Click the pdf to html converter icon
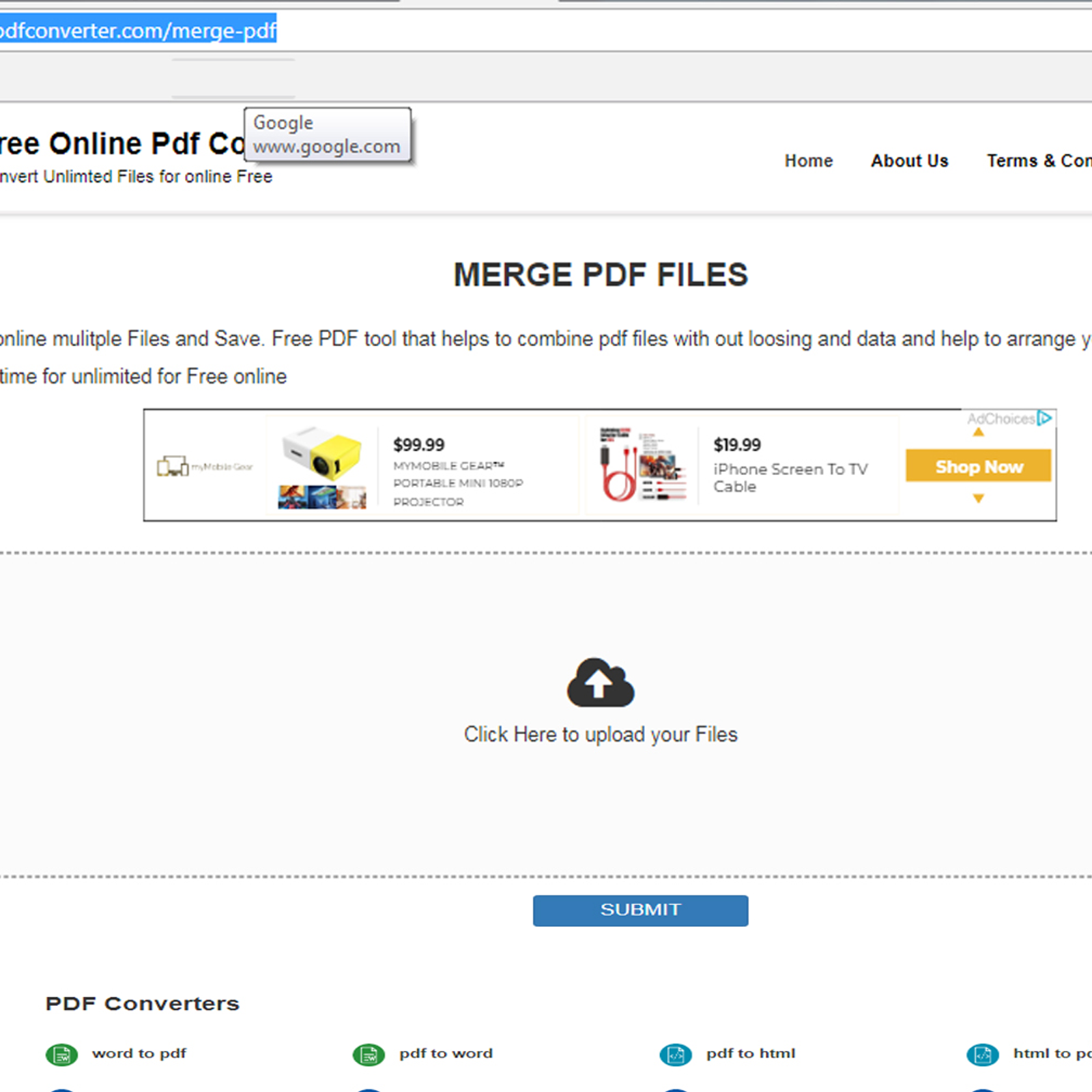The image size is (1092, 1092). [676, 1054]
